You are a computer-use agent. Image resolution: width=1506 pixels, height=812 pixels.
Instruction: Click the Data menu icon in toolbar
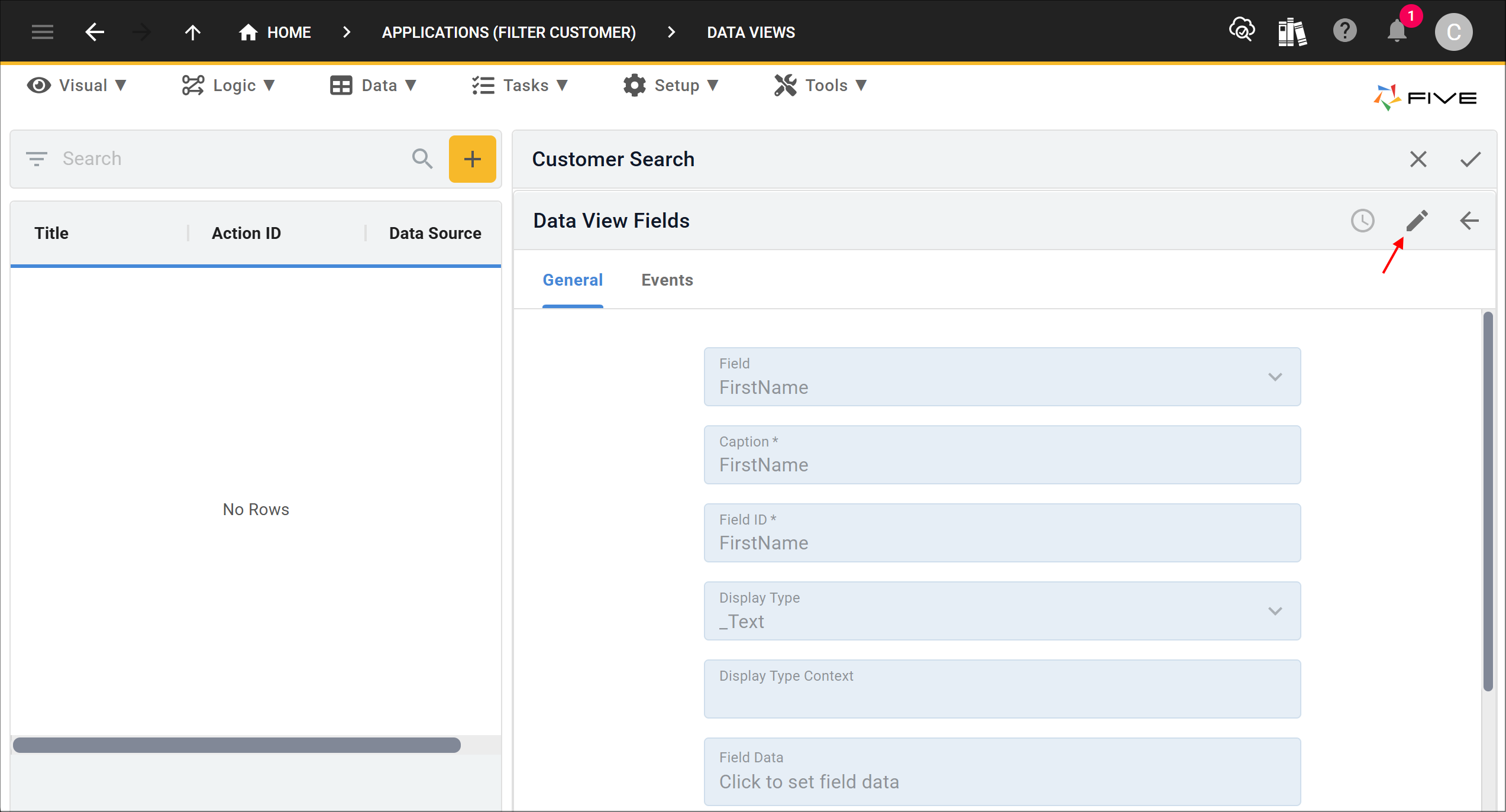point(340,85)
